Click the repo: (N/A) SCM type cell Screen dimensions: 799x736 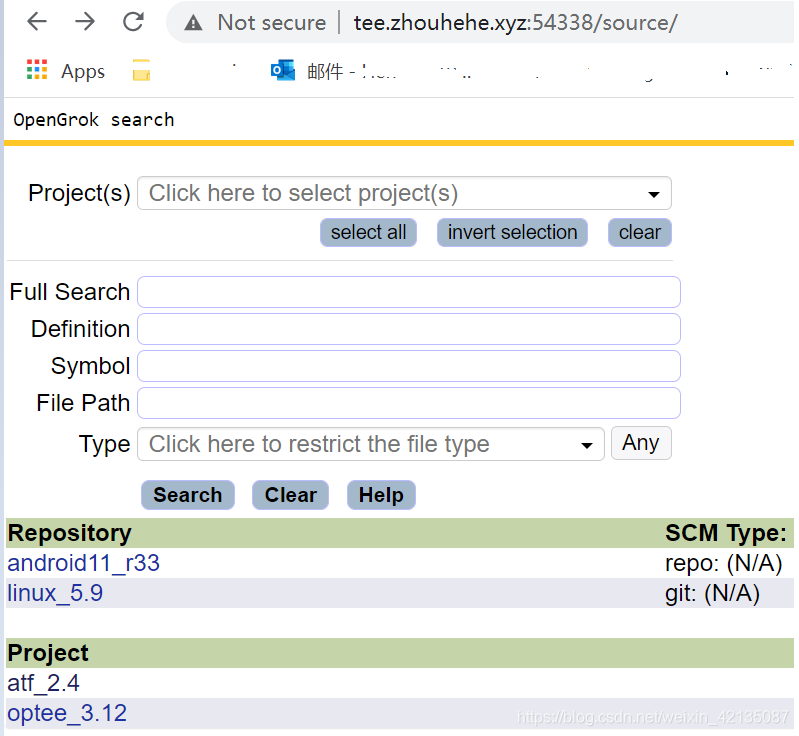[x=724, y=563]
